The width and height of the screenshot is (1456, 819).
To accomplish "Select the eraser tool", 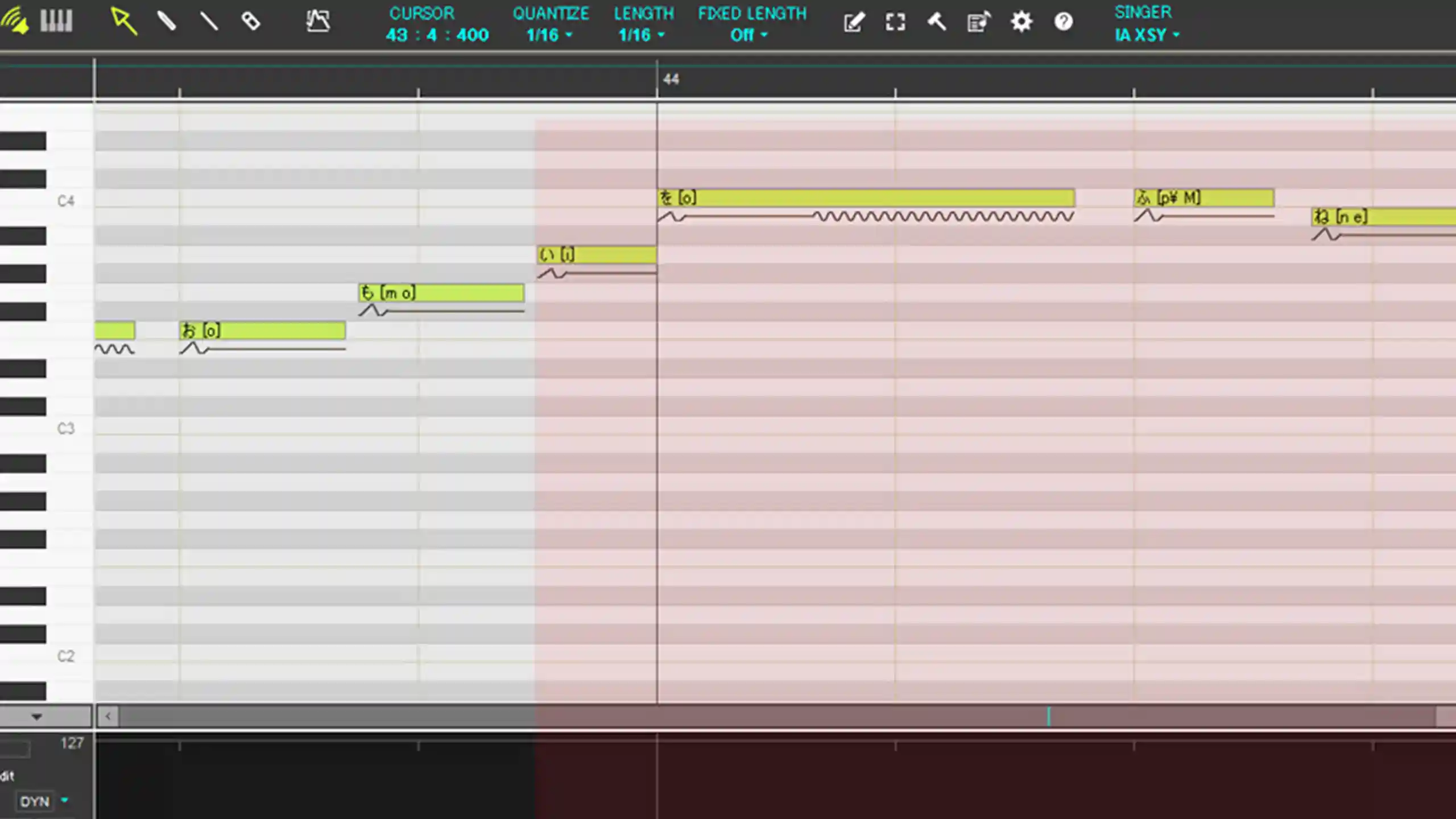I will click(251, 22).
